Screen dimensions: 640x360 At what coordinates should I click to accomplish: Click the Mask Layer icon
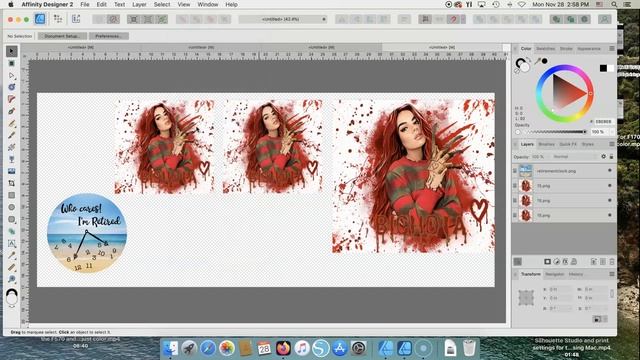pyautogui.click(x=547, y=262)
